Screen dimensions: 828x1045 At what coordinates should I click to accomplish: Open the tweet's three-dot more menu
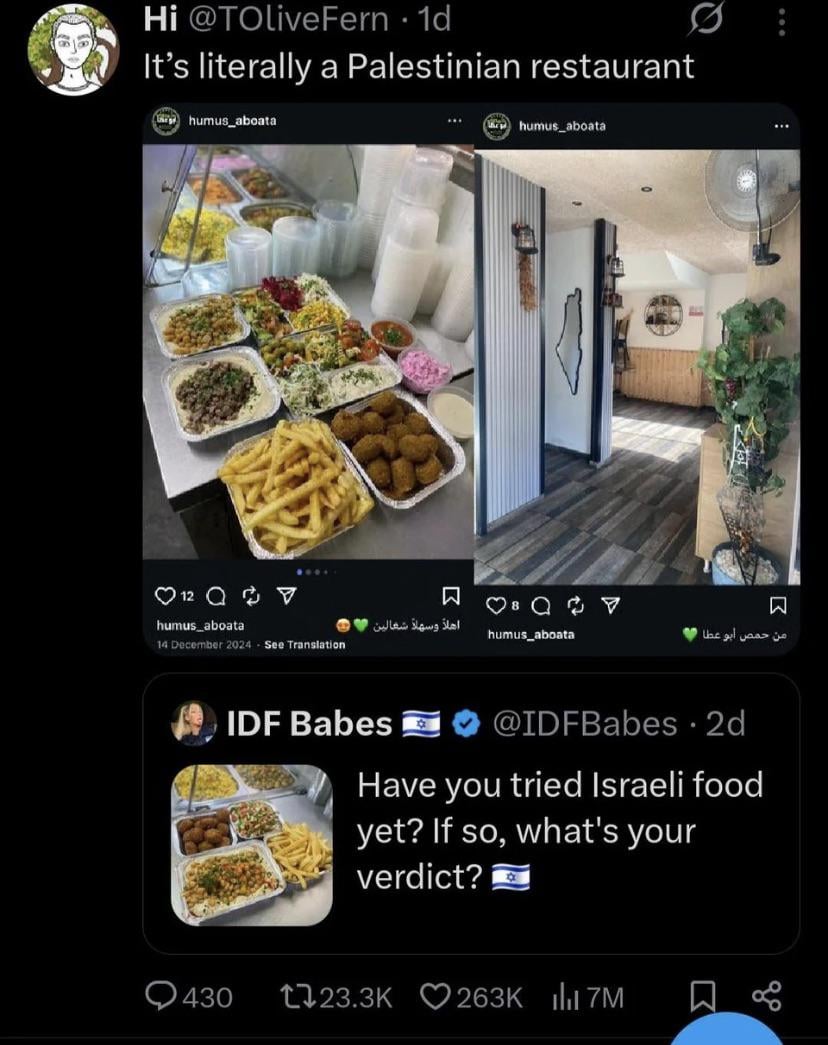782,21
